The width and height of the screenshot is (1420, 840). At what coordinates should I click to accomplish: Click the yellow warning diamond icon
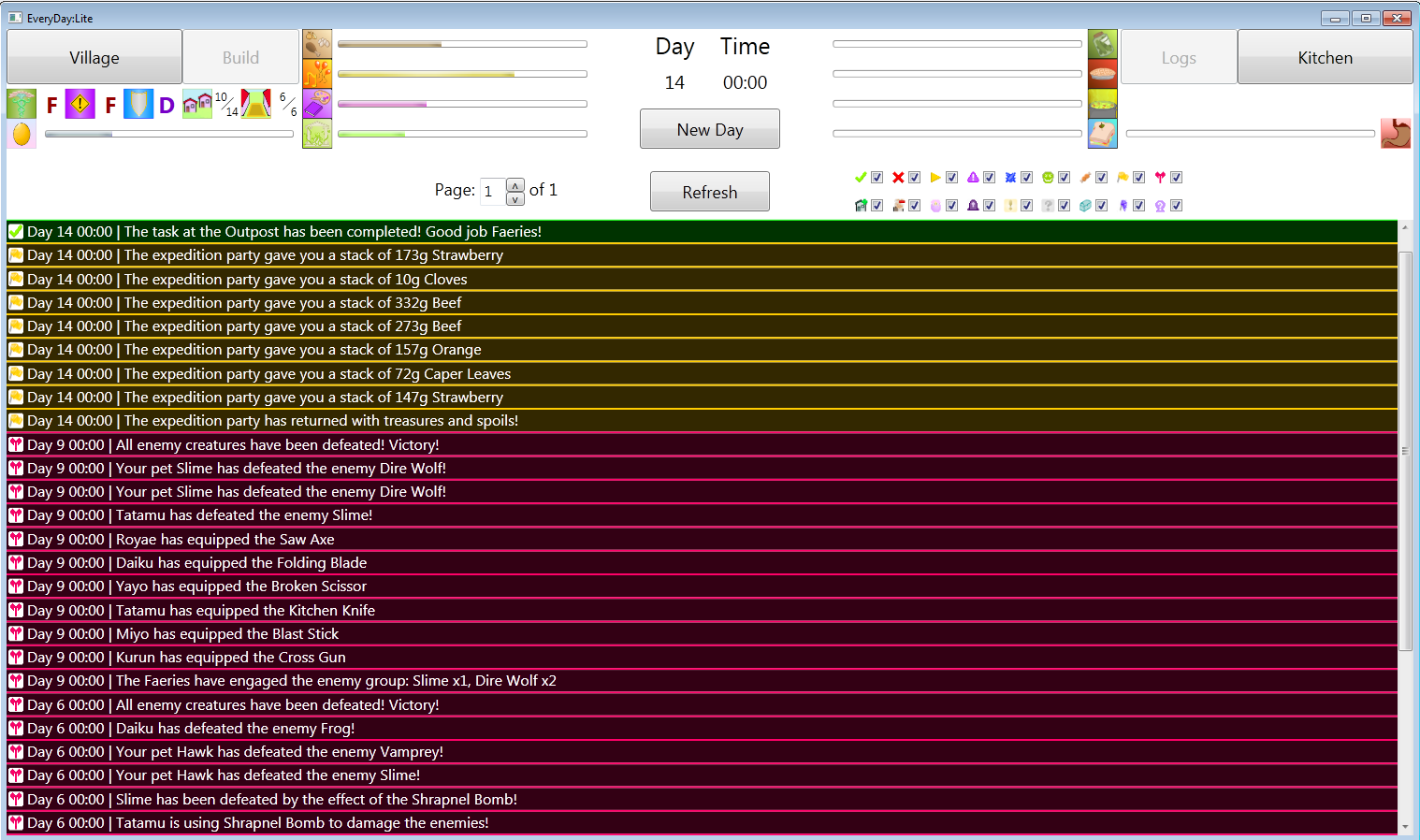[x=80, y=104]
